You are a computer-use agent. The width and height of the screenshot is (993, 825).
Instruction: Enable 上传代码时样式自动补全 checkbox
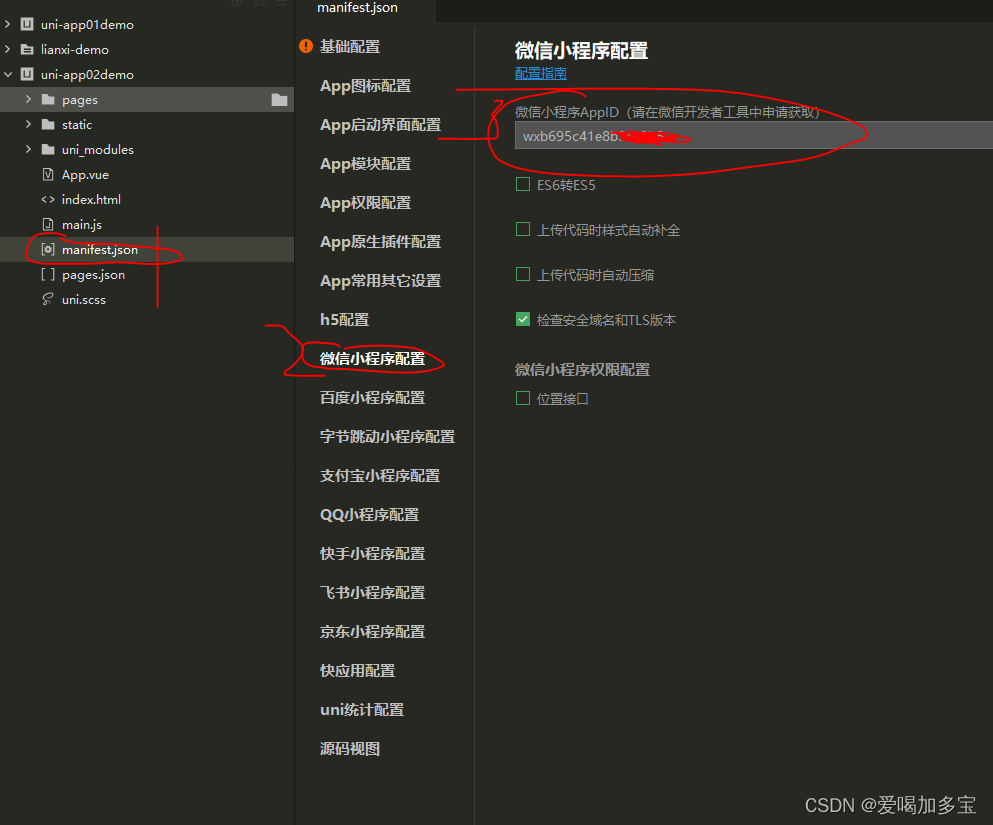tap(523, 229)
